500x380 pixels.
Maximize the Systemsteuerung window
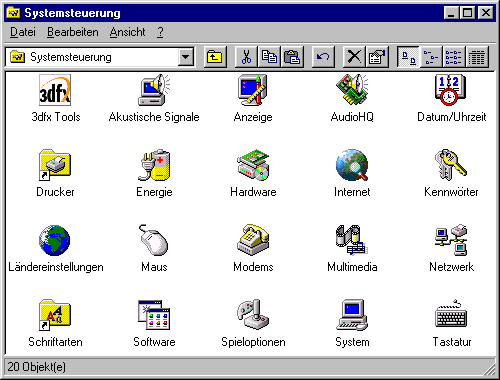[468, 13]
